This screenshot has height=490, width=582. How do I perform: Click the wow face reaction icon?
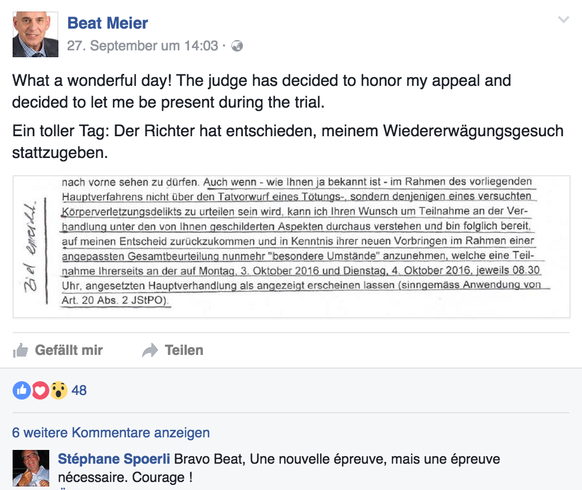[x=59, y=390]
